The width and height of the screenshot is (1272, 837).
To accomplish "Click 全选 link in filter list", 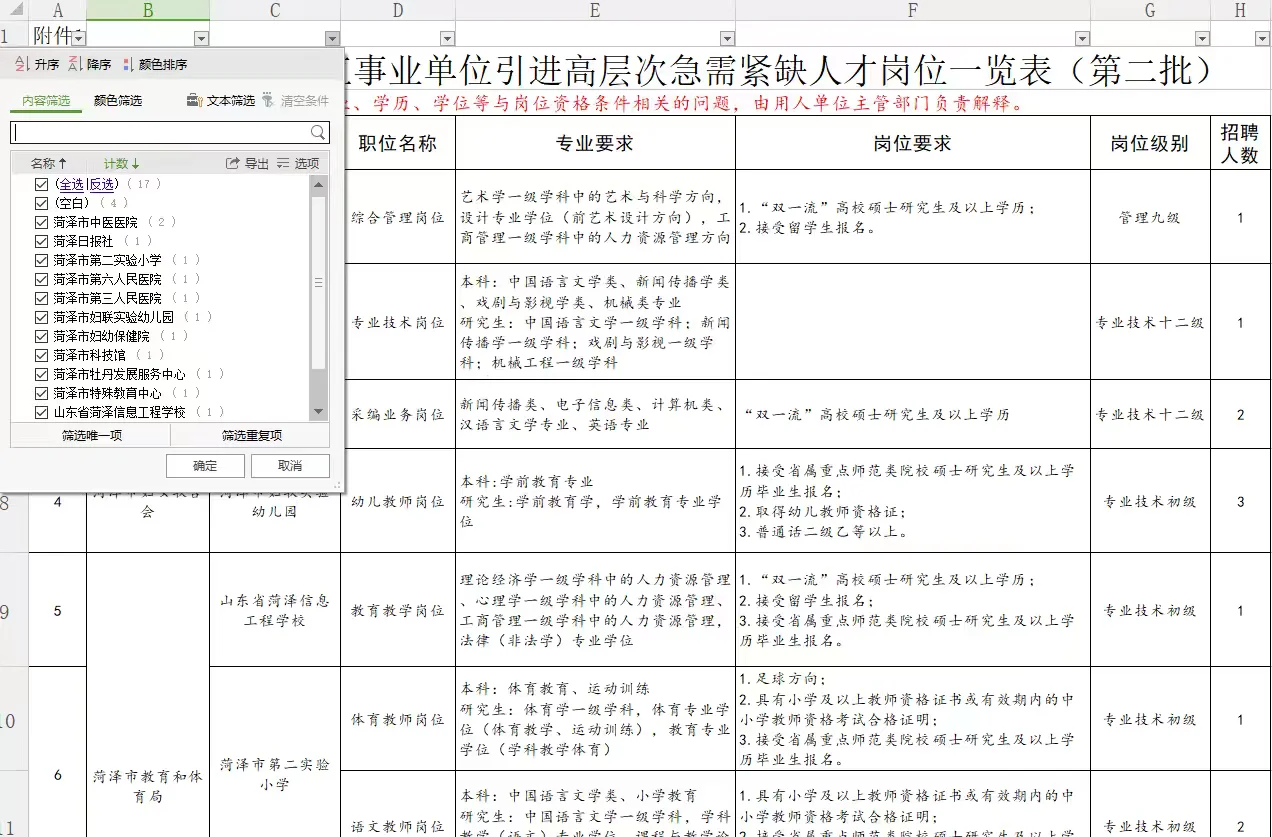I will pos(71,184).
